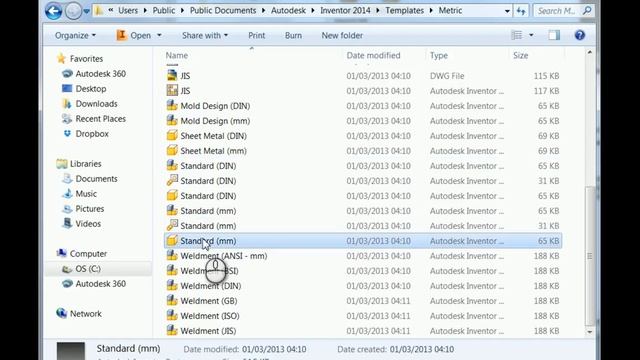Click Autodesk in the address breadcrumb
Screen dimensions: 640x360
coord(288,11)
